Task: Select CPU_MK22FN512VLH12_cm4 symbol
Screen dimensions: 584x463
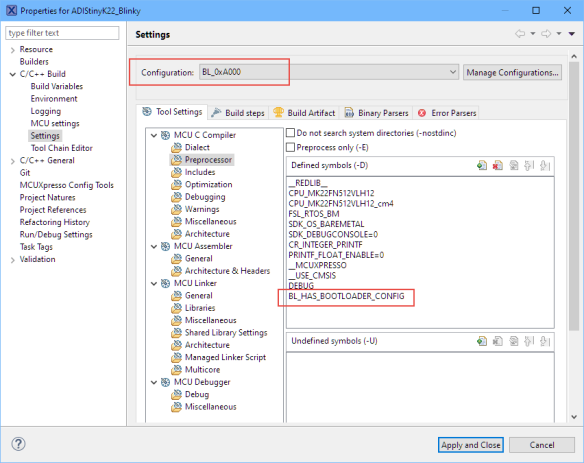Action: click(341, 203)
